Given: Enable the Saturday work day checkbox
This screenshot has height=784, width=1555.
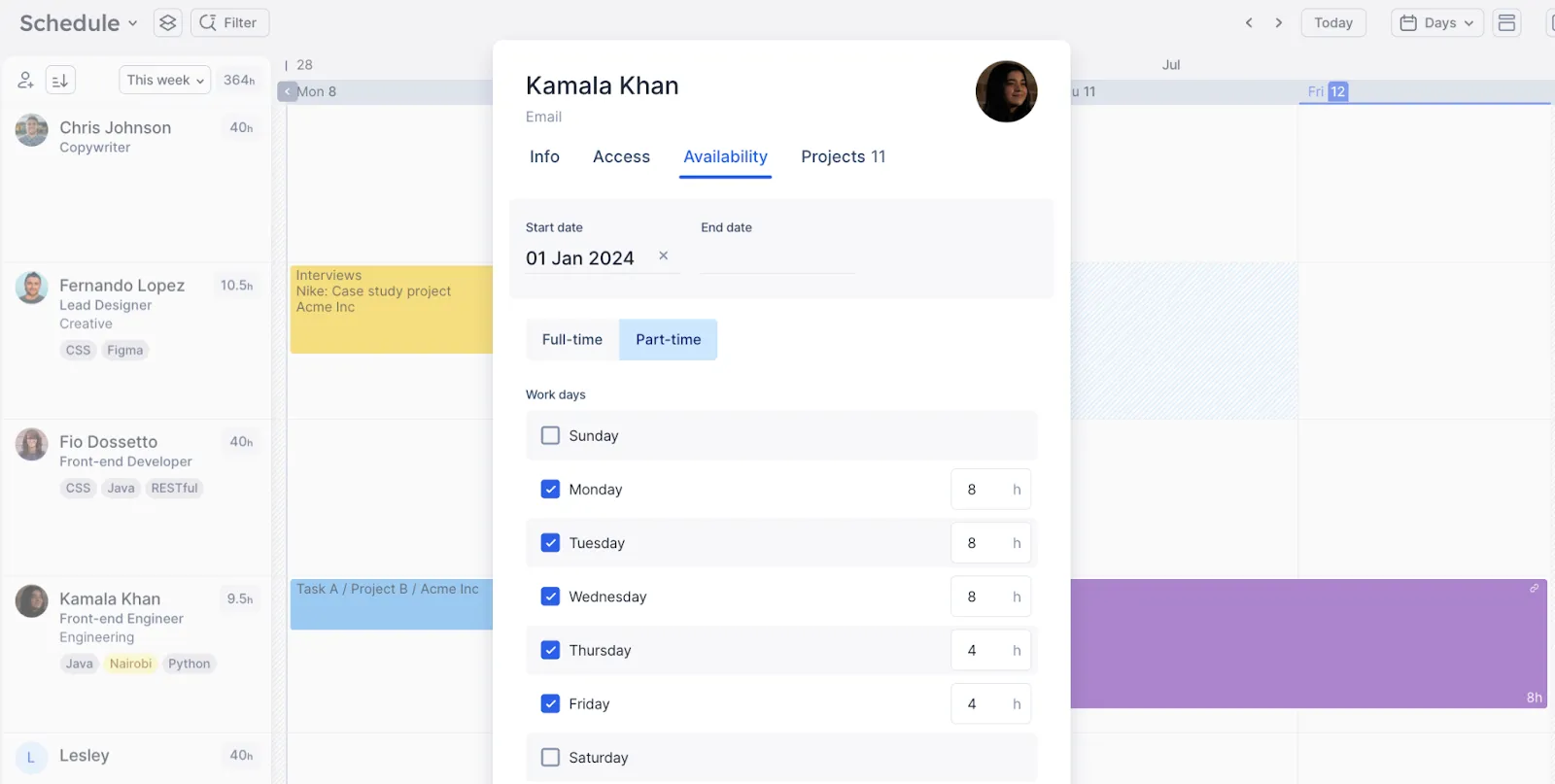Looking at the screenshot, I should [550, 757].
